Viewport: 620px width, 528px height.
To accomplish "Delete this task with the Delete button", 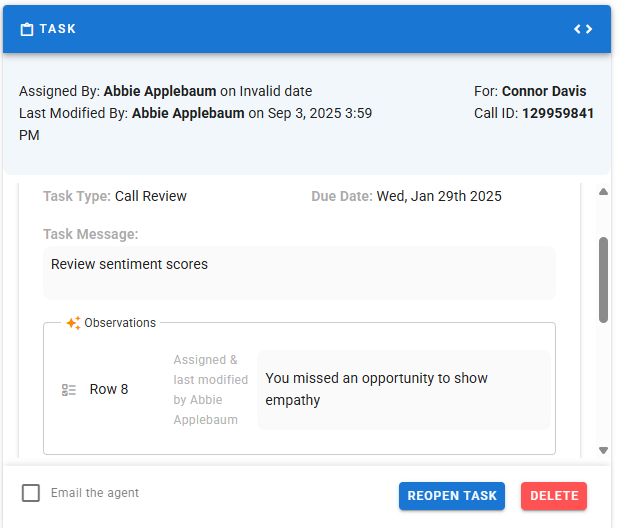I will (x=554, y=496).
